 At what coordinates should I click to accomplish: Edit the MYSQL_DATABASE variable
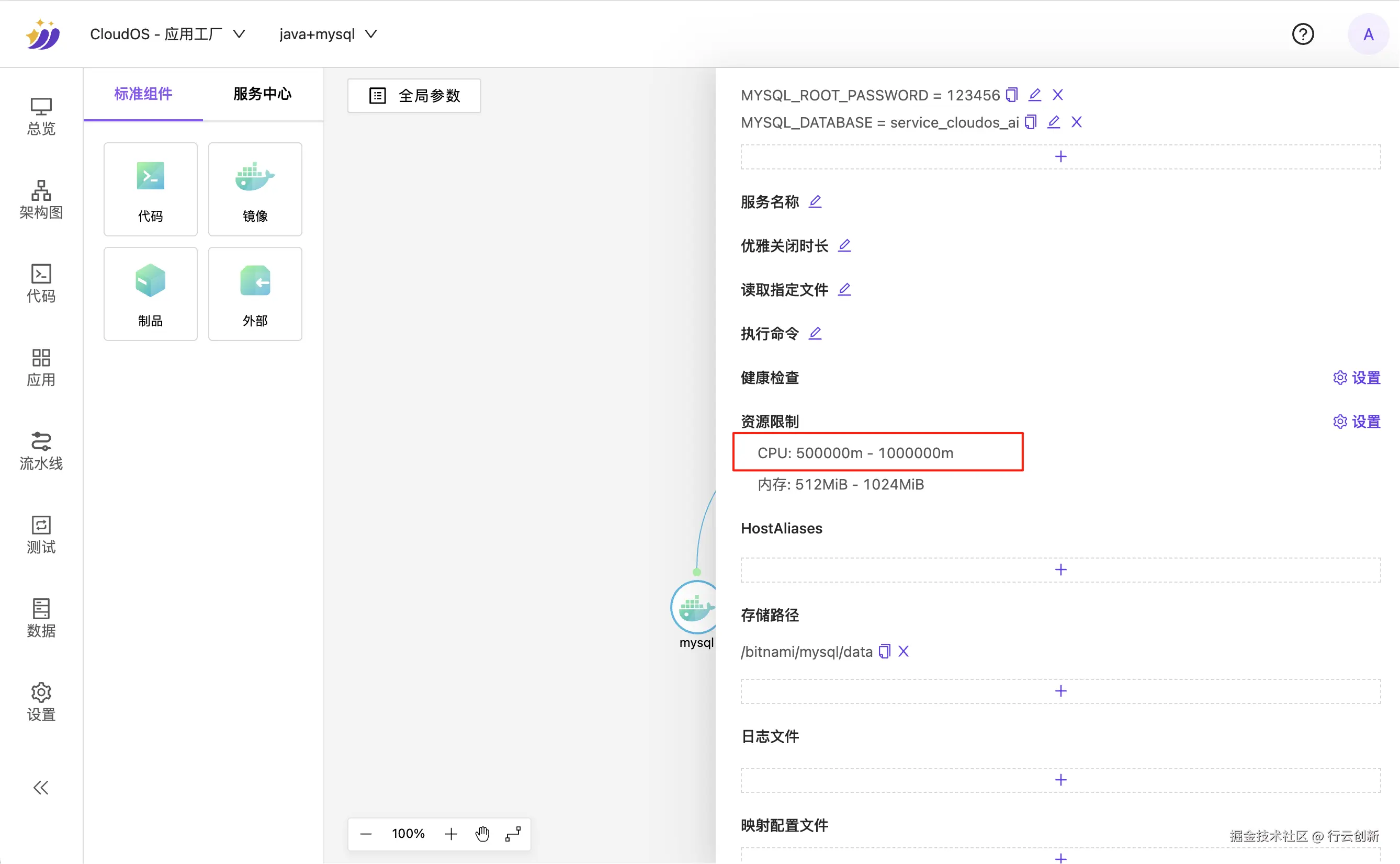click(x=1053, y=122)
